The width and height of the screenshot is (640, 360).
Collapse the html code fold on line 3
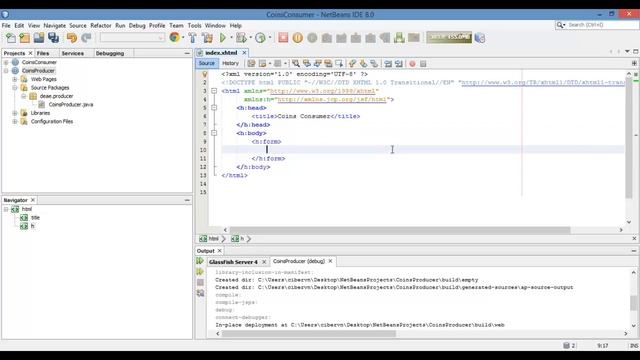click(x=214, y=91)
